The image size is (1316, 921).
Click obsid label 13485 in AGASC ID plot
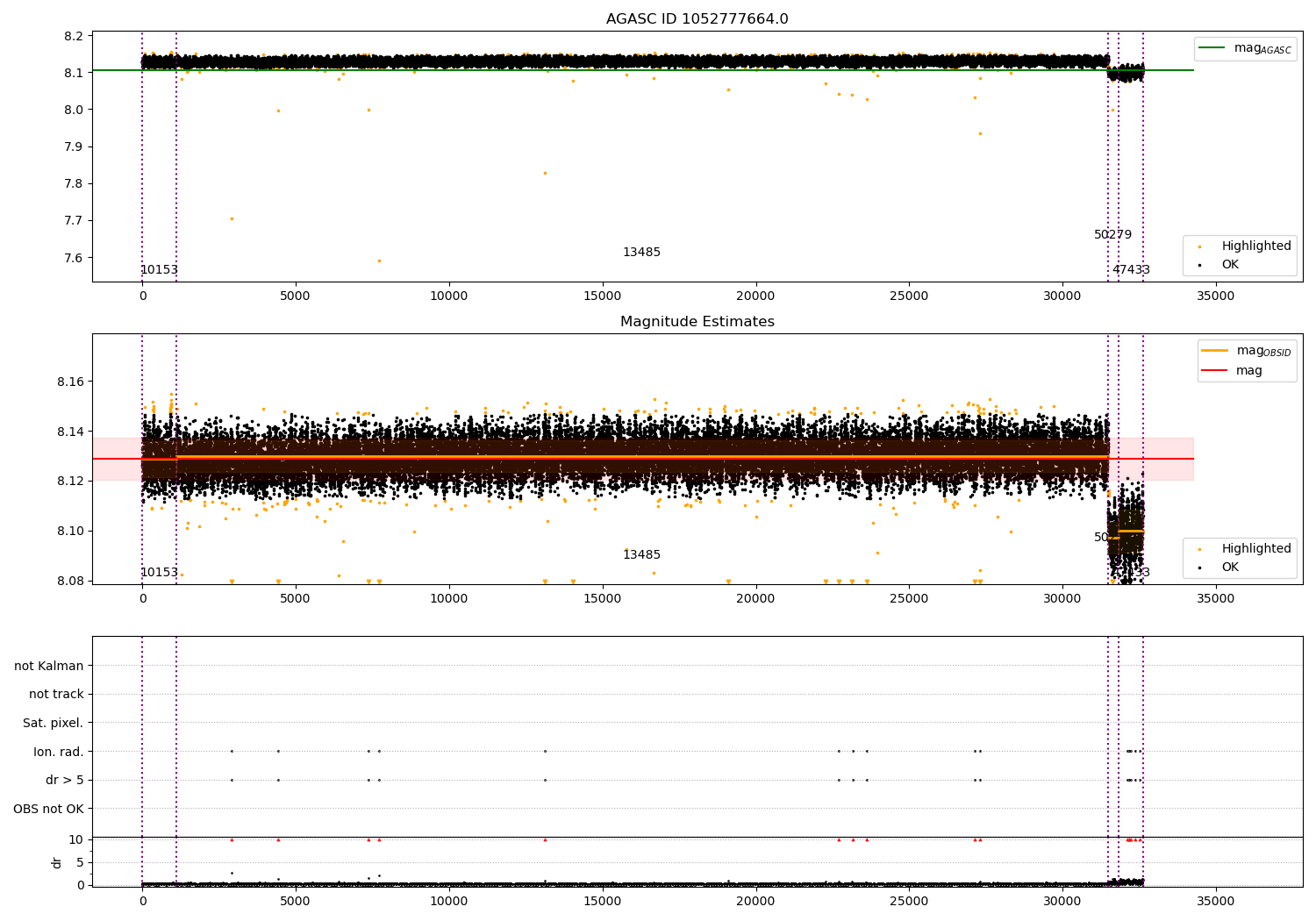pyautogui.click(x=641, y=253)
